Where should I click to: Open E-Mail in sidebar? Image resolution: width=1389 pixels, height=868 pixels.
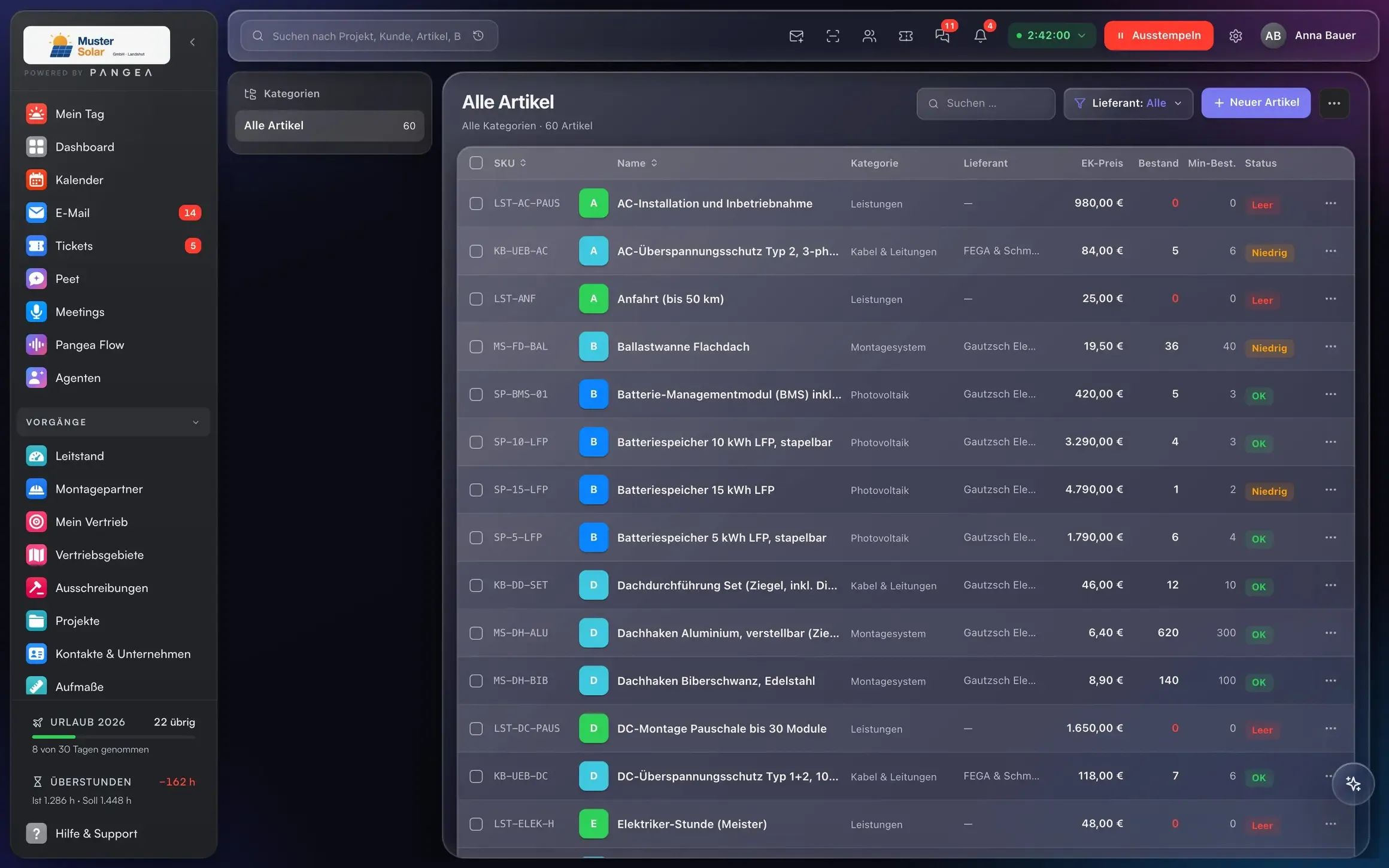(x=113, y=213)
